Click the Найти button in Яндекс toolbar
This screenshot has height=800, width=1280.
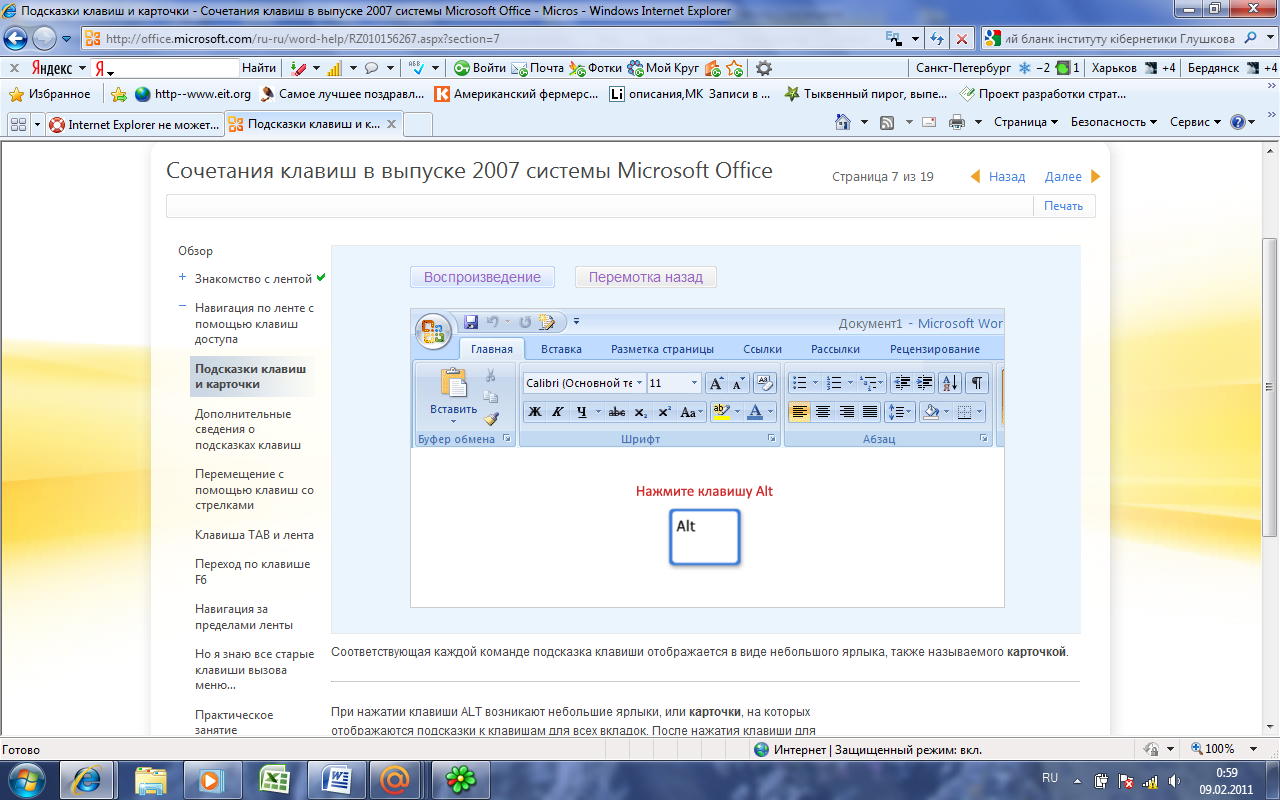point(259,68)
